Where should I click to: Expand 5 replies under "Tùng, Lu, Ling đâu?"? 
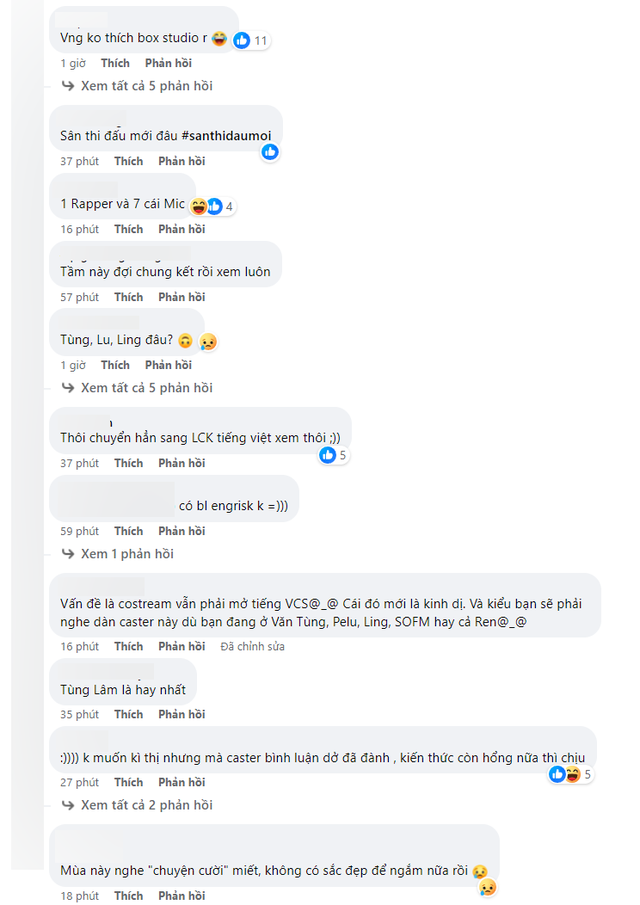[x=146, y=388]
